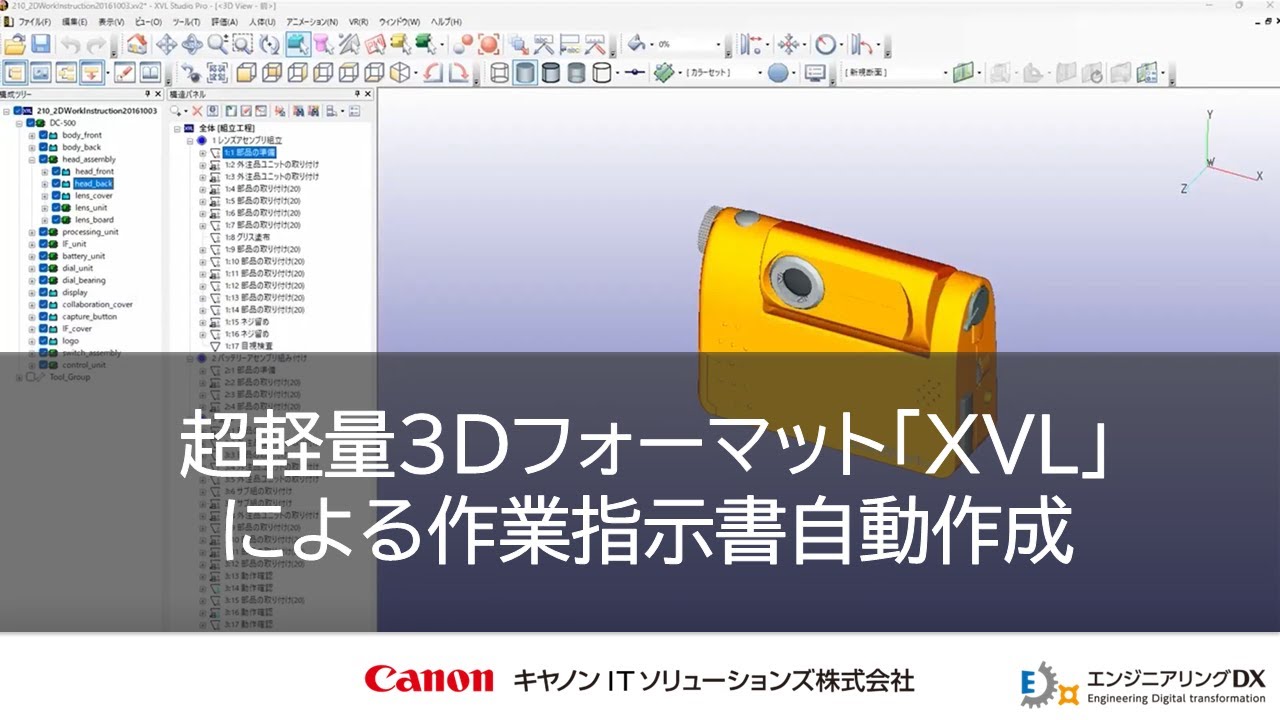Viewport: 1280px width, 720px height.
Task: Open file with the folder icon
Action: tap(15, 44)
